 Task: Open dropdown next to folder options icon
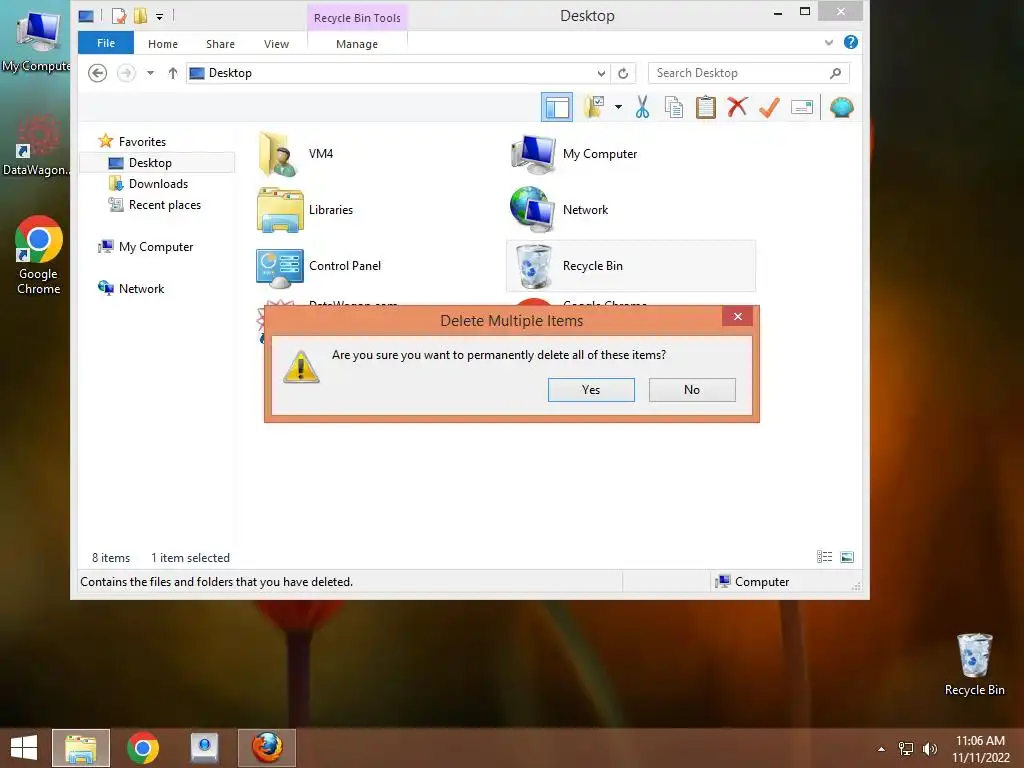pyautogui.click(x=618, y=107)
